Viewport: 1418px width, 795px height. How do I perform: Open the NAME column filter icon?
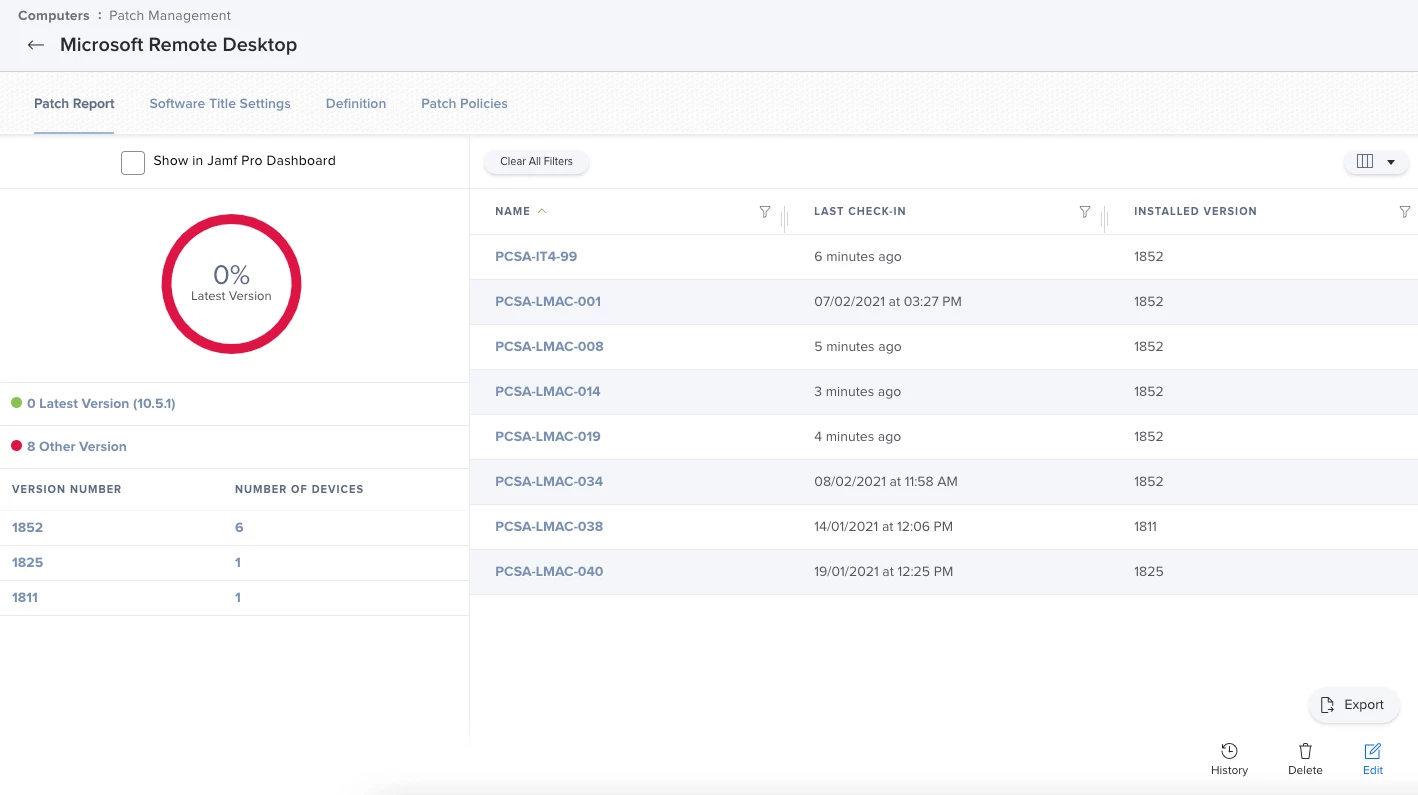[x=765, y=212]
